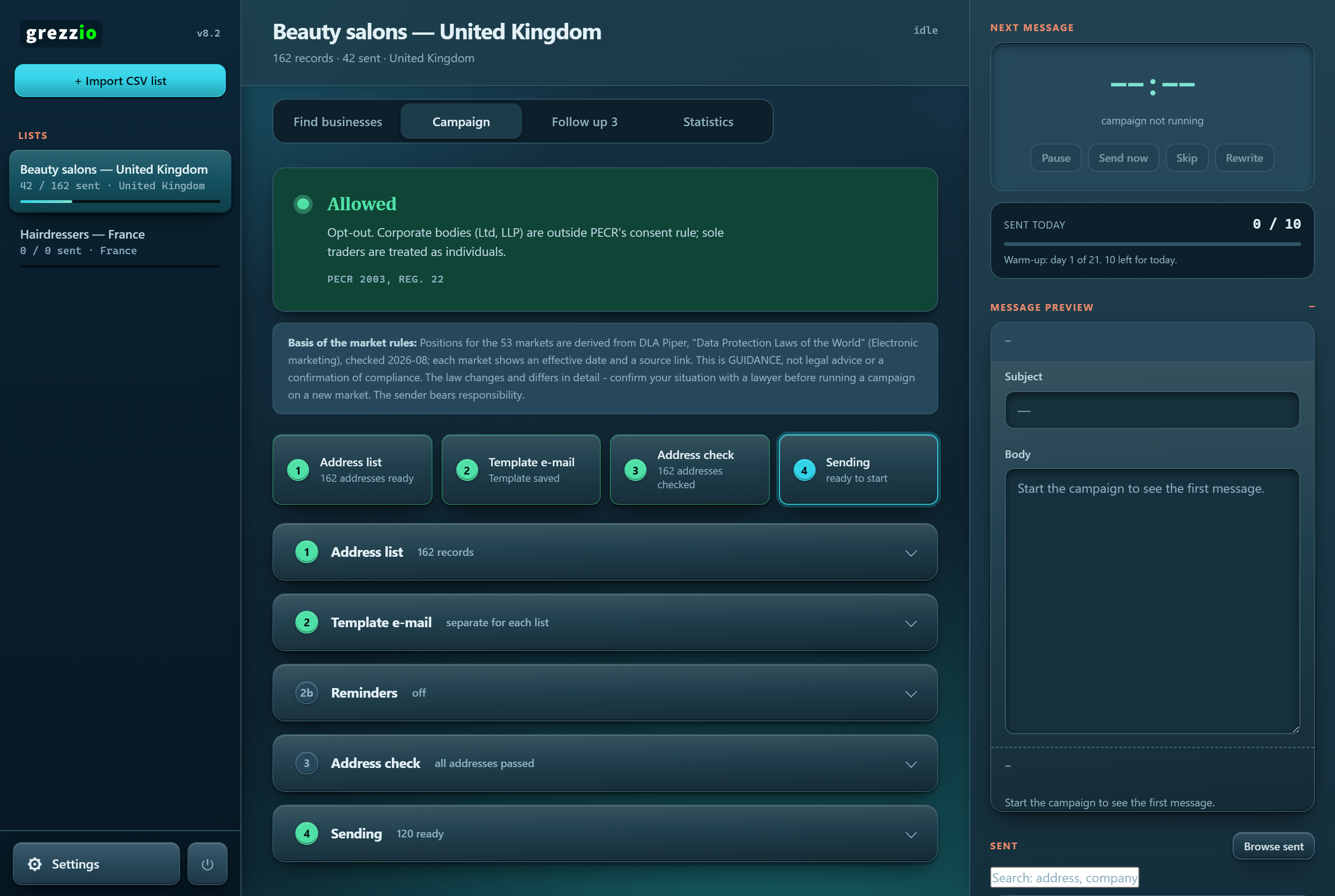Image resolution: width=1335 pixels, height=896 pixels.
Task: Open the Address list step card
Action: pyautogui.click(x=352, y=470)
